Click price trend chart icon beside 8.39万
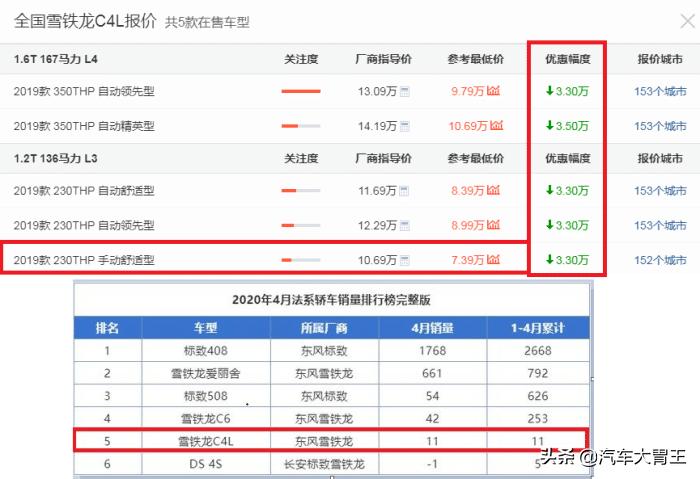The width and height of the screenshot is (700, 479). tap(493, 190)
